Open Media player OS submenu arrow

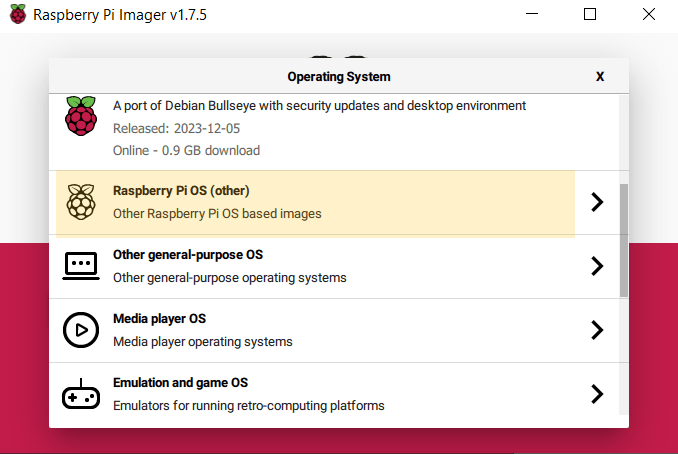pyautogui.click(x=597, y=330)
